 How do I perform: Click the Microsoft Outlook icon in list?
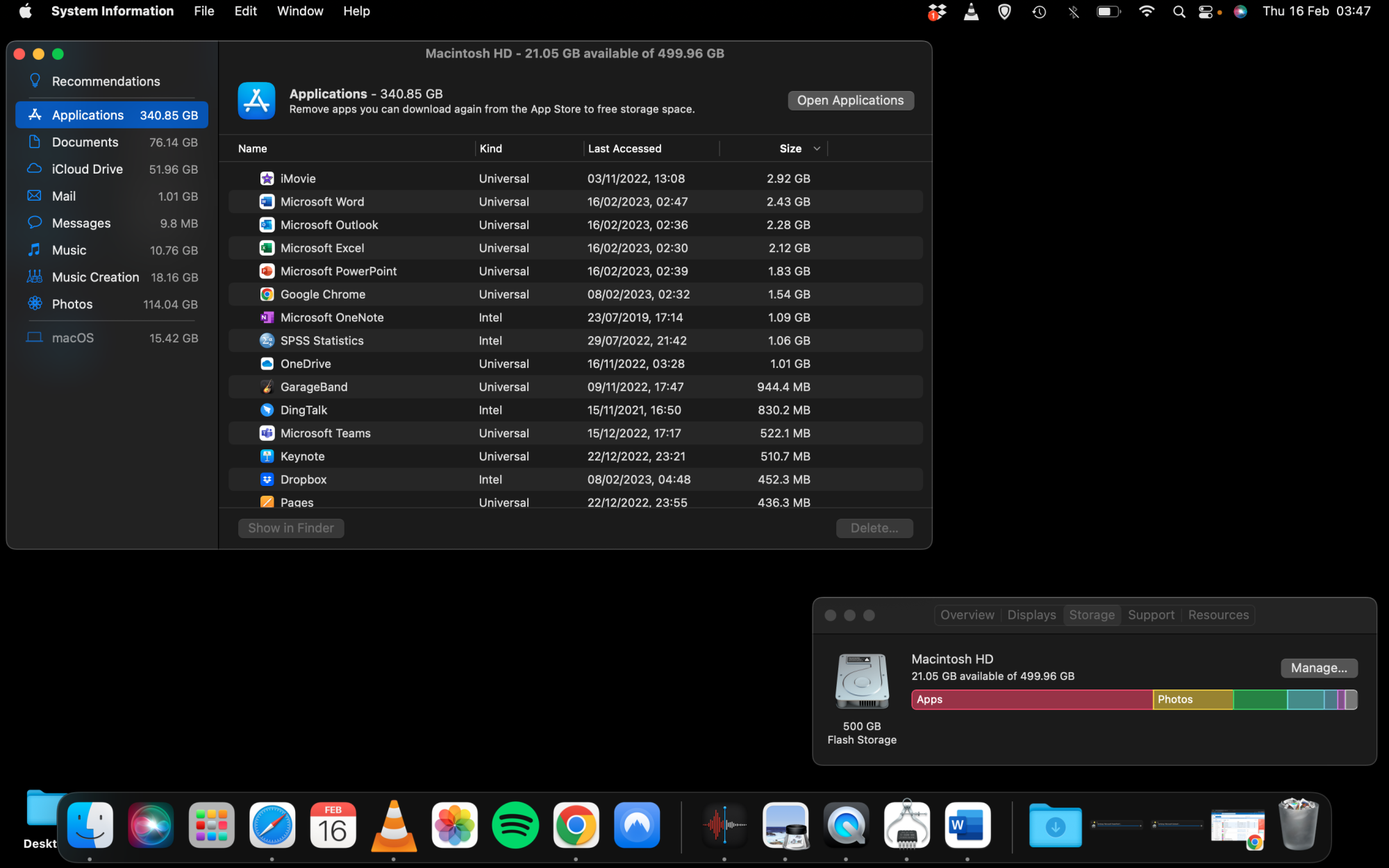267,225
